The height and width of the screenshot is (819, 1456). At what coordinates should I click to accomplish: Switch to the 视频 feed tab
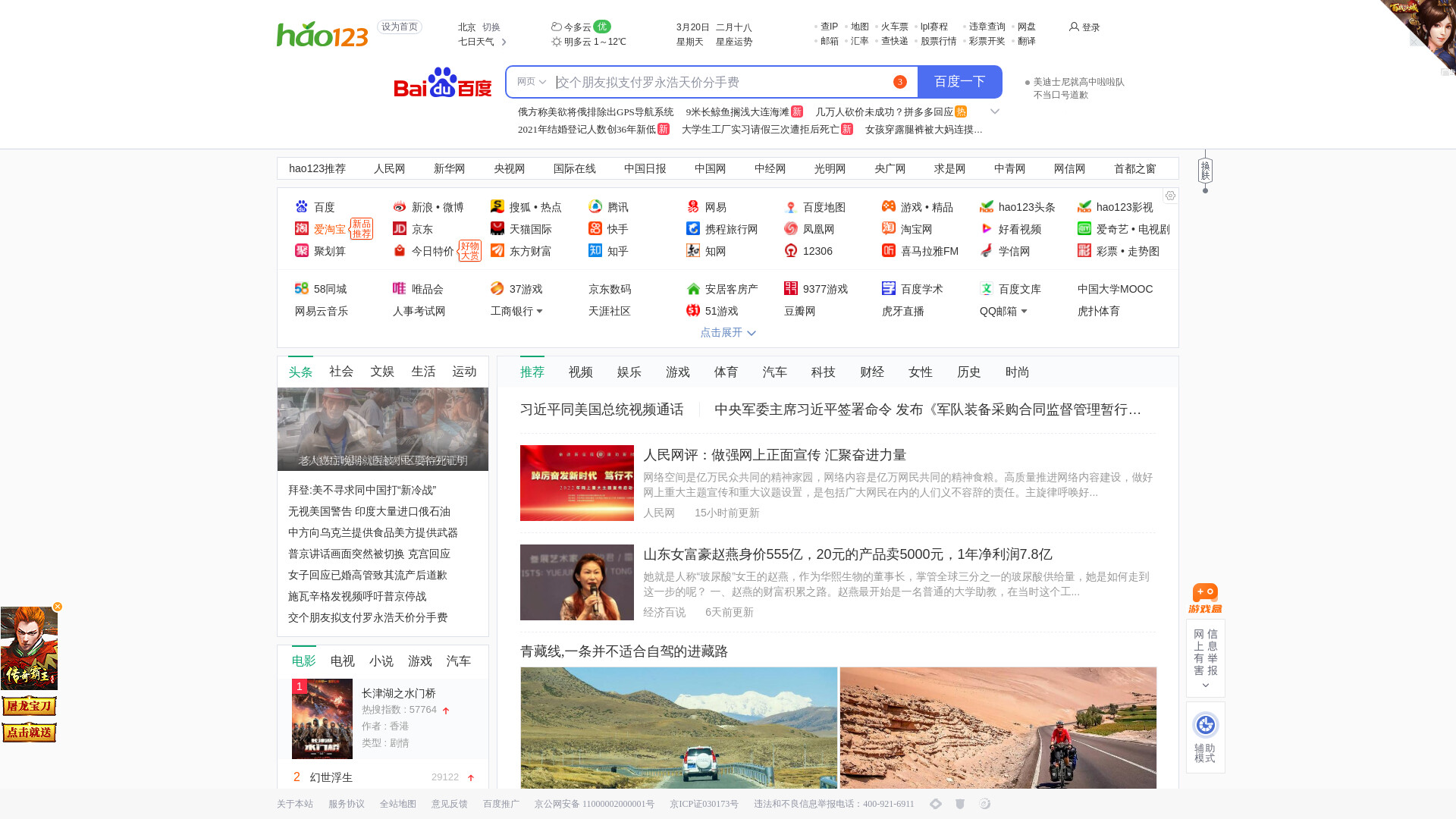[x=581, y=372]
